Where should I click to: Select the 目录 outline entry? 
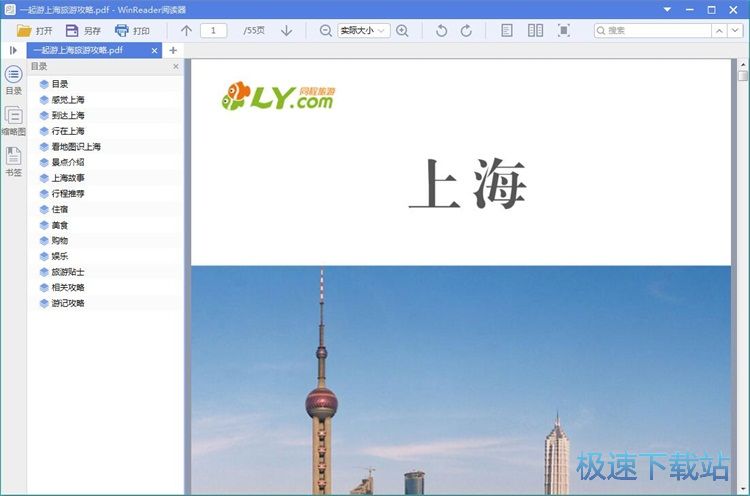click(x=60, y=84)
